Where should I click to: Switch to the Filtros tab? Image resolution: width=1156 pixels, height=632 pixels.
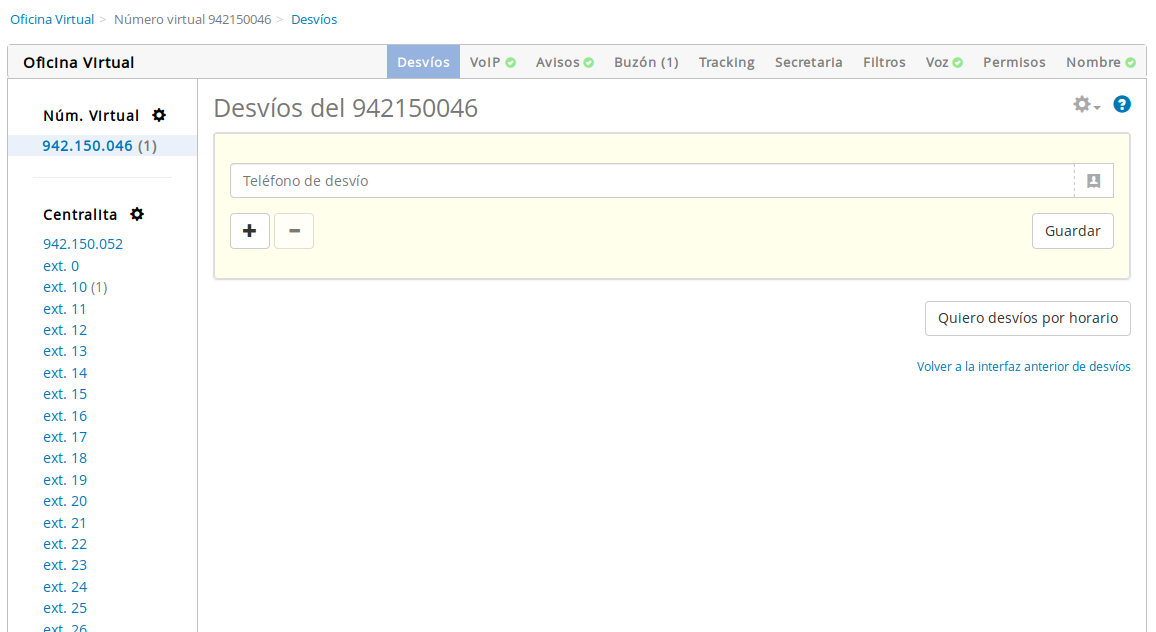(x=884, y=62)
